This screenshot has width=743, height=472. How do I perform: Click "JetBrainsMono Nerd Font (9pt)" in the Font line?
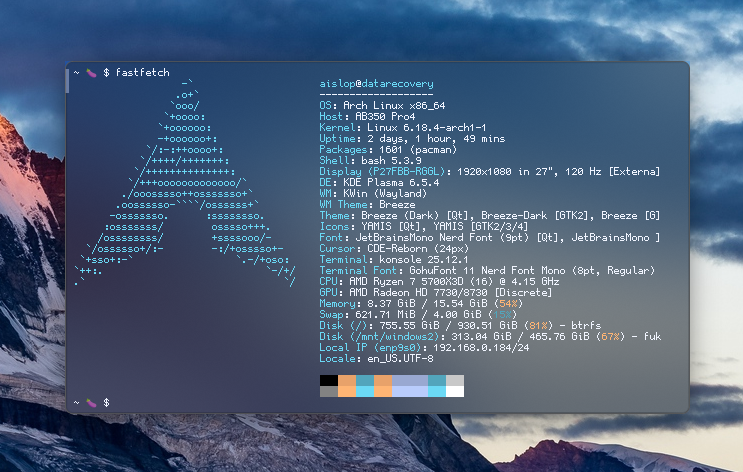click(442, 237)
